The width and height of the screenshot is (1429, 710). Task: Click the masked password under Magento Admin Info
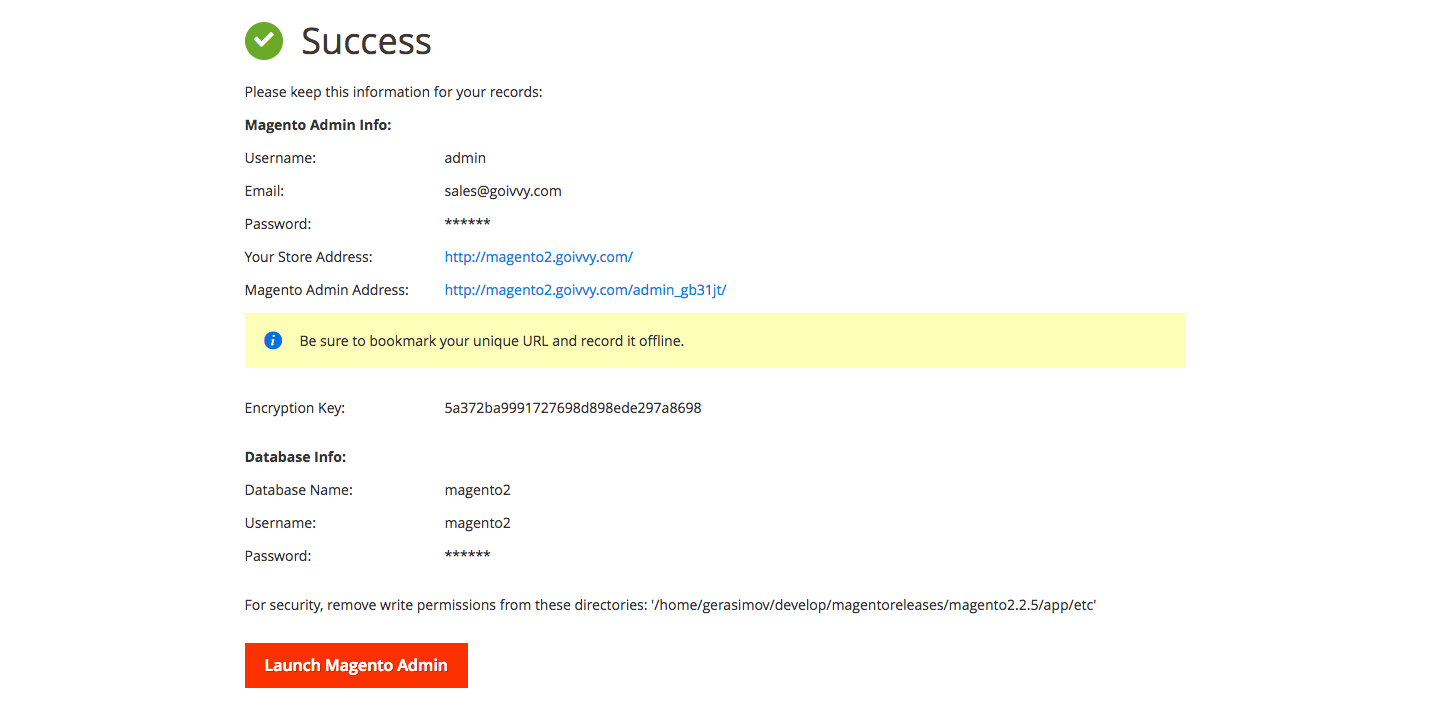point(467,224)
